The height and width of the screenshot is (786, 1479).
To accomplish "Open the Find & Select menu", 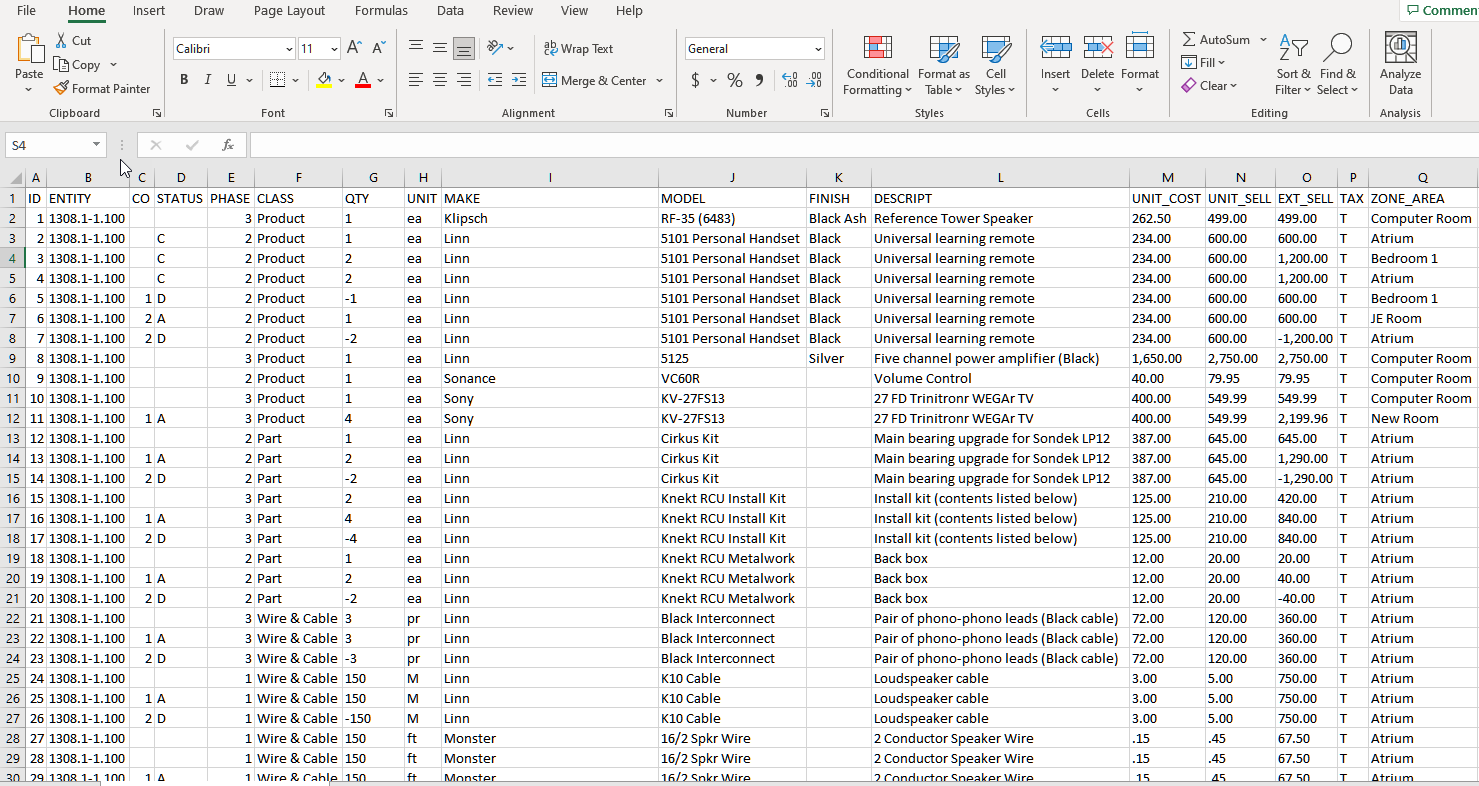I will (x=1338, y=65).
